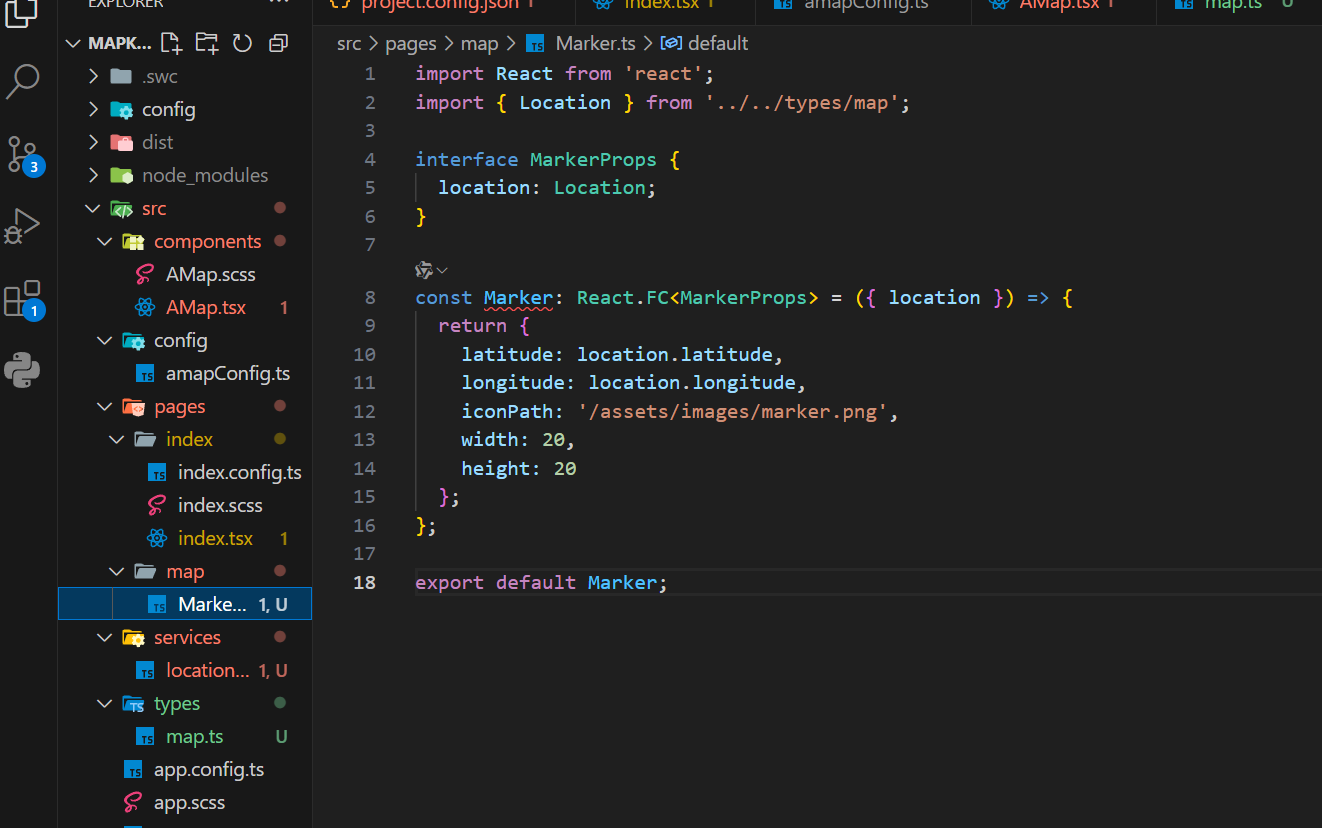Expand the node_modules folder

click(x=93, y=175)
